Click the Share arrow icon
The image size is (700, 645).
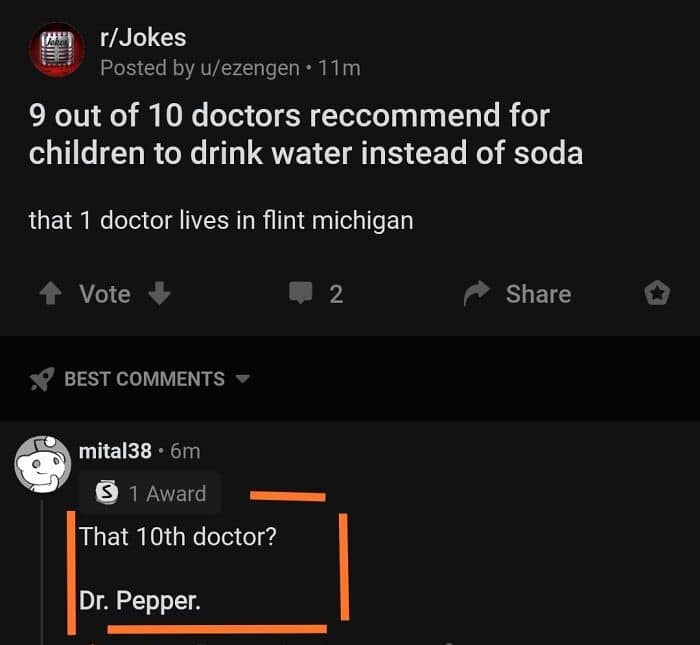(x=476, y=293)
